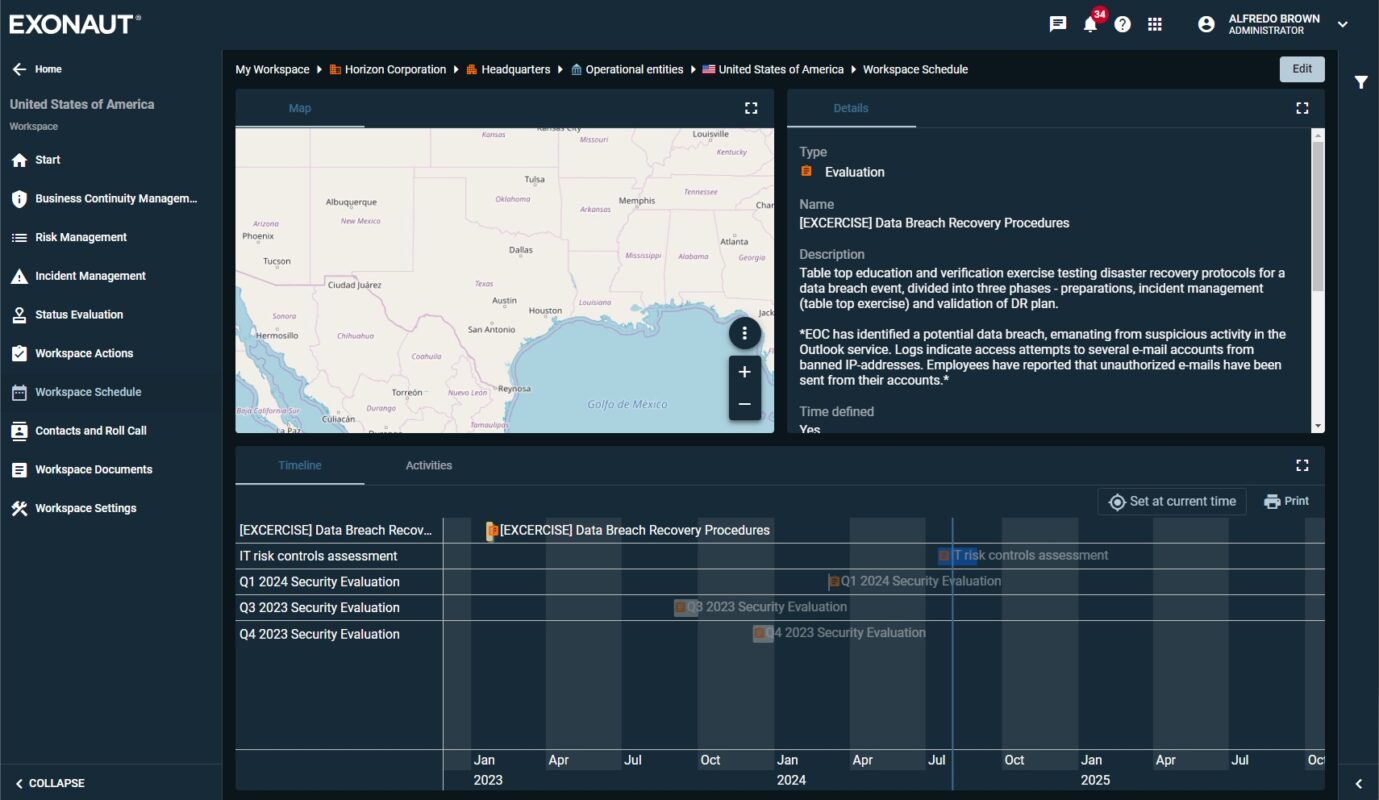Click Headquarters breadcrumb
1379x800 pixels.
point(508,69)
